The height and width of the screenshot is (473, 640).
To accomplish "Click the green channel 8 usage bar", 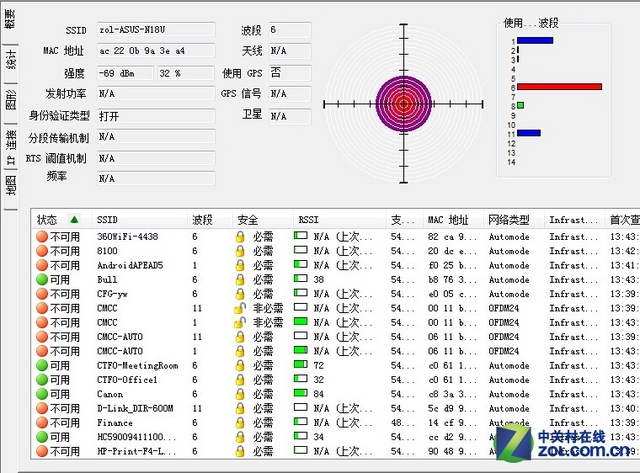I will pyautogui.click(x=520, y=105).
